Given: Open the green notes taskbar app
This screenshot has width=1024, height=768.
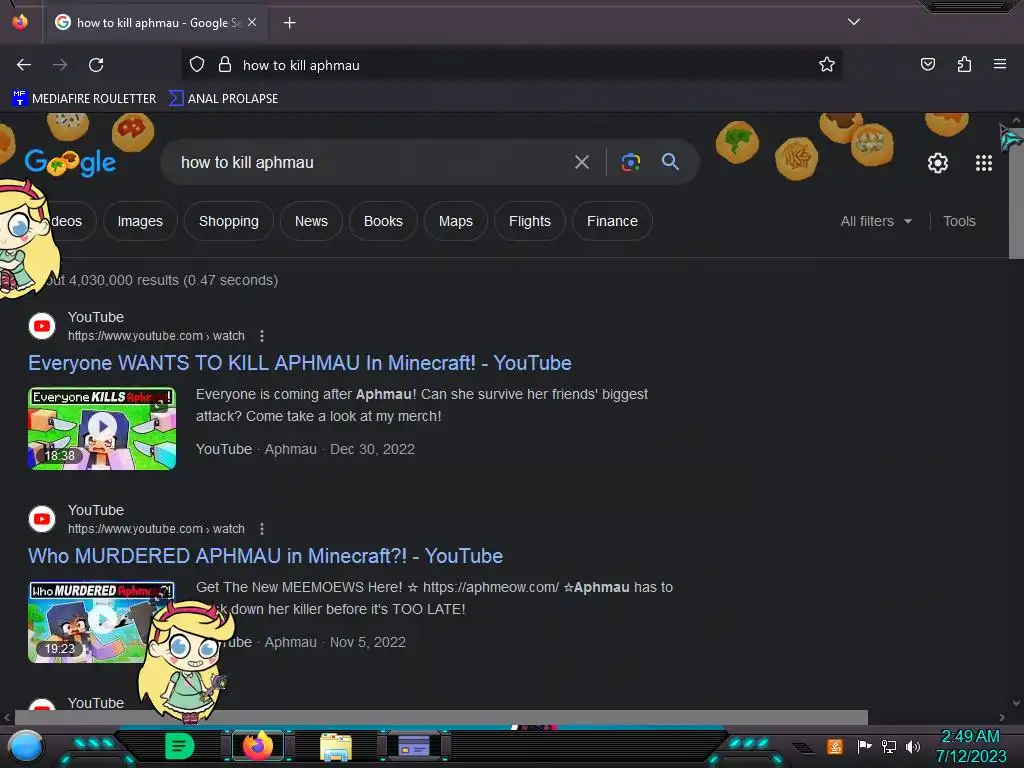Looking at the screenshot, I should coord(180,746).
